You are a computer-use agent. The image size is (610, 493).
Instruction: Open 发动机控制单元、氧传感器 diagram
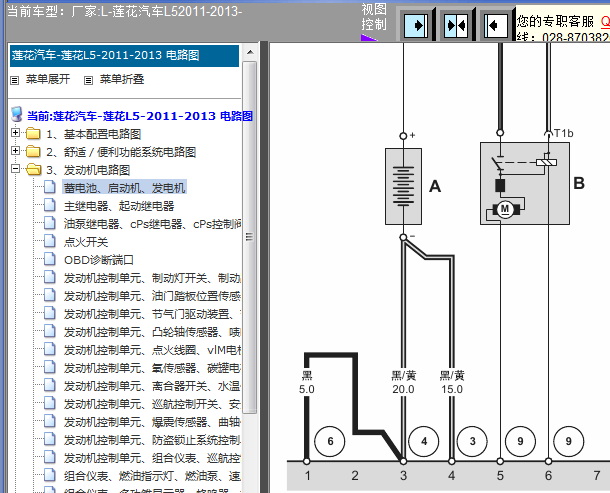click(x=152, y=368)
